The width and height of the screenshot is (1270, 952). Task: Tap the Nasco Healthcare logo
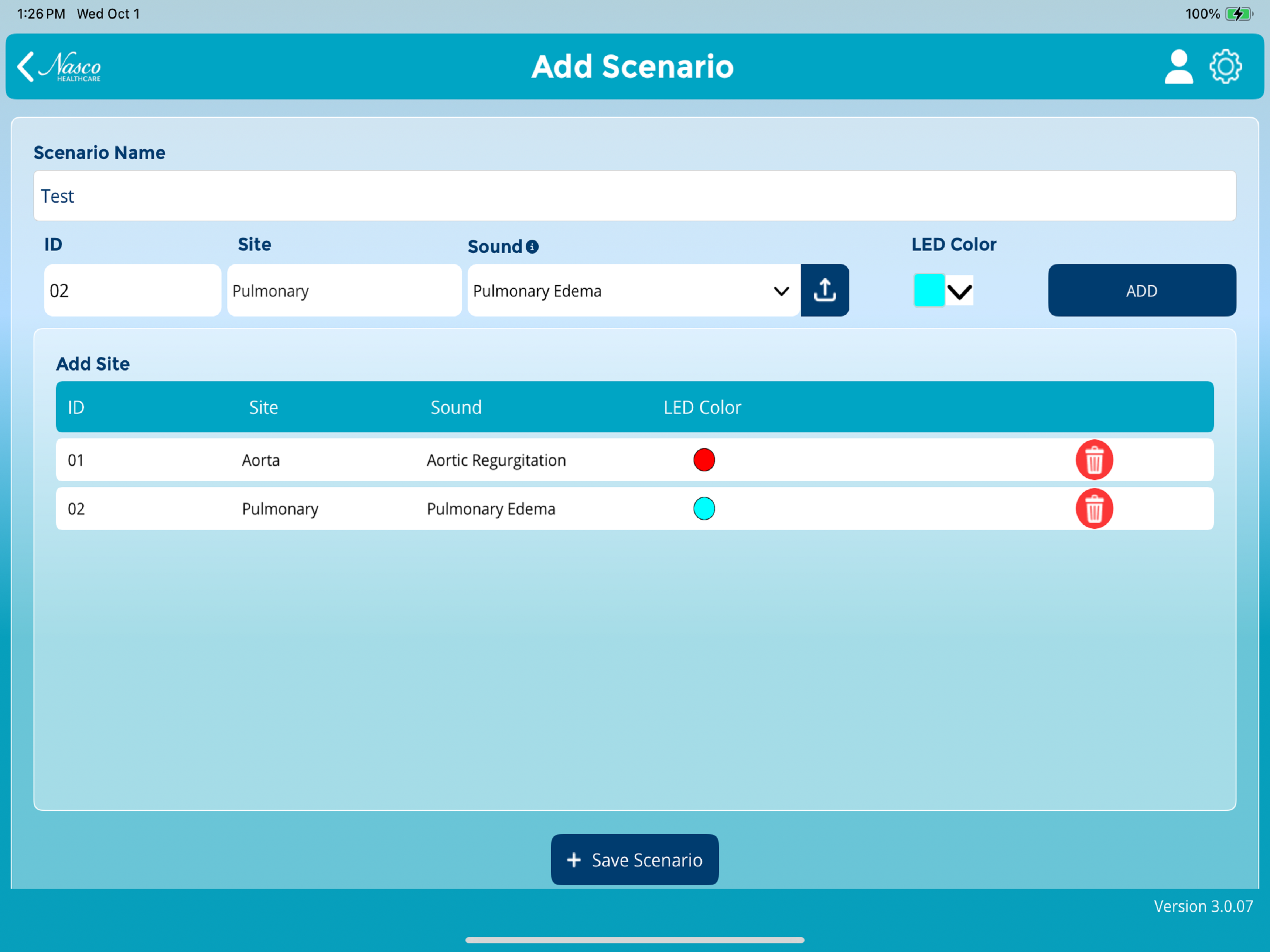pos(70,66)
